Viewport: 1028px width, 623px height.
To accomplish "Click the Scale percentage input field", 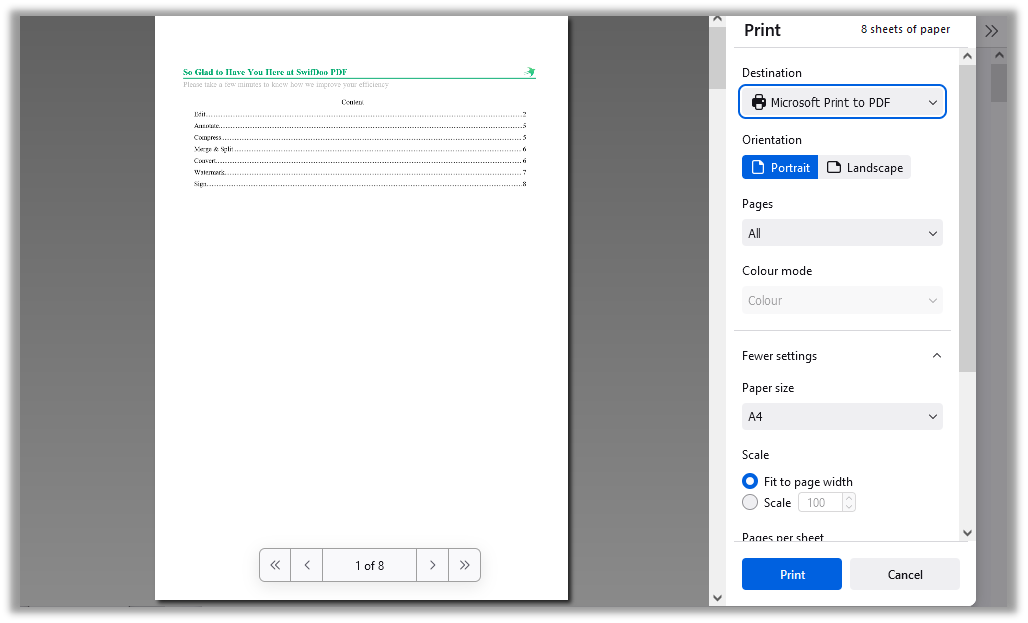I will click(820, 502).
